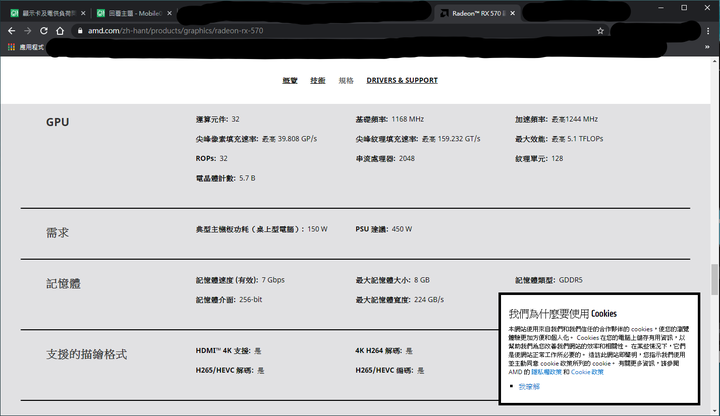Screen dimensions: 720x416
Task: Close the 顯示卡及電供負荷 tab
Action: click(x=83, y=13)
